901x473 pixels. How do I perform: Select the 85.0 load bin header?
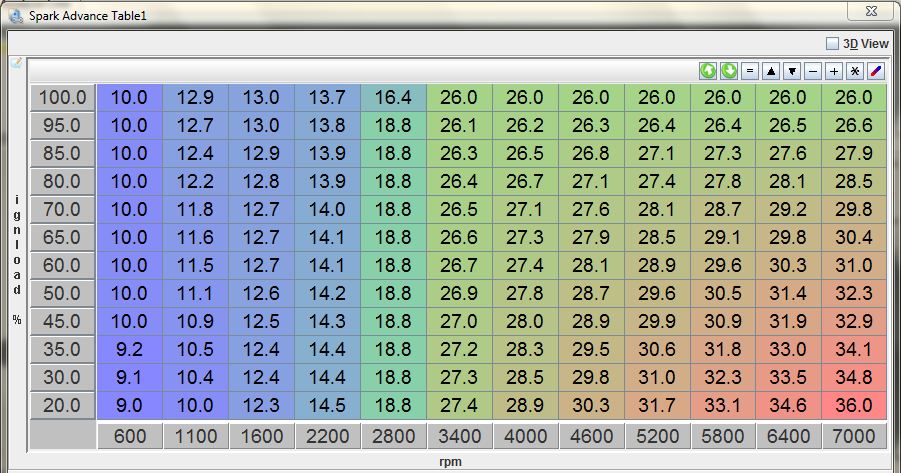tap(62, 153)
